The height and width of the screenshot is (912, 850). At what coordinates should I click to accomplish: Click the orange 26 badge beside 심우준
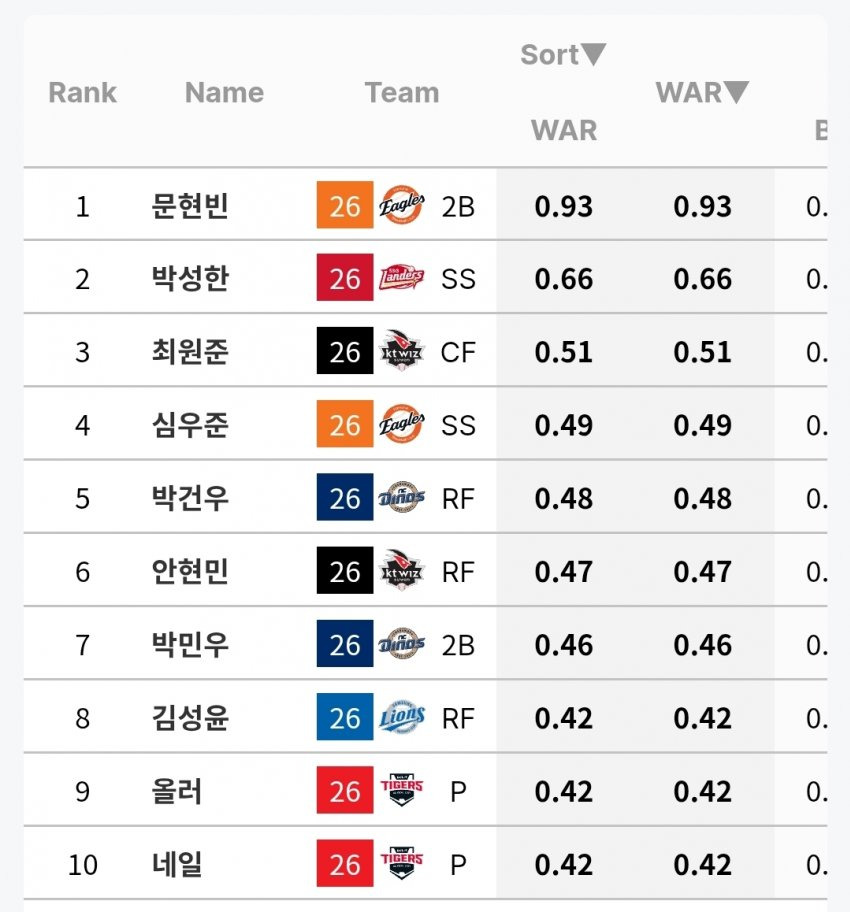tap(344, 425)
